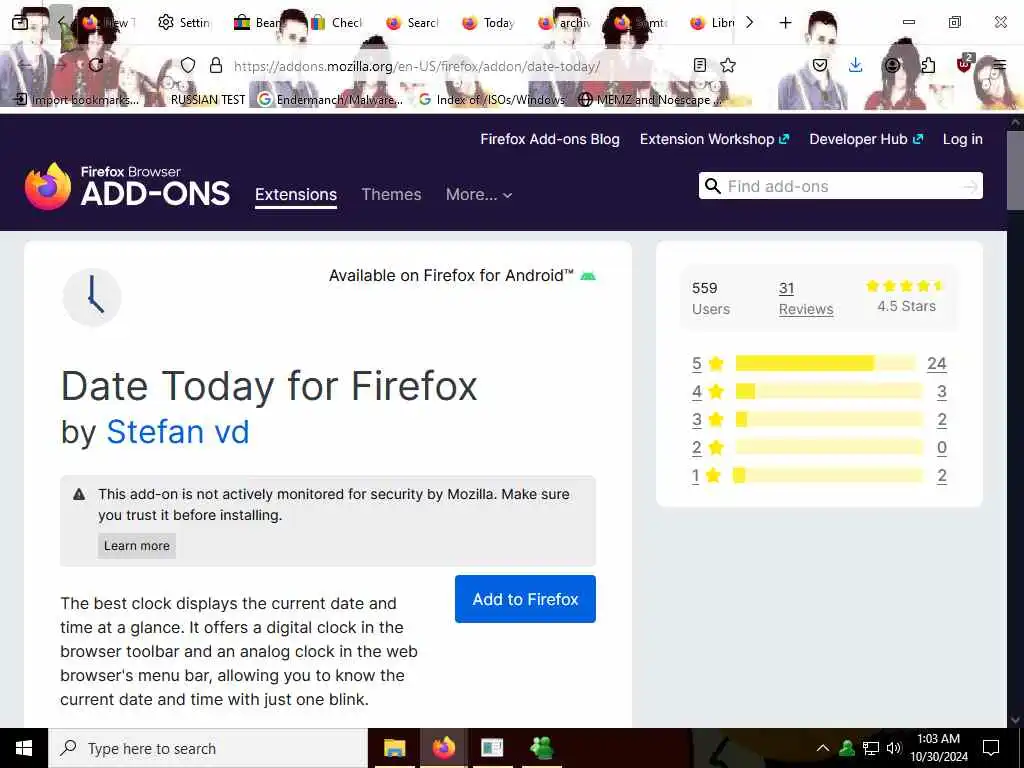Switch to the Check tab

pyautogui.click(x=336, y=23)
